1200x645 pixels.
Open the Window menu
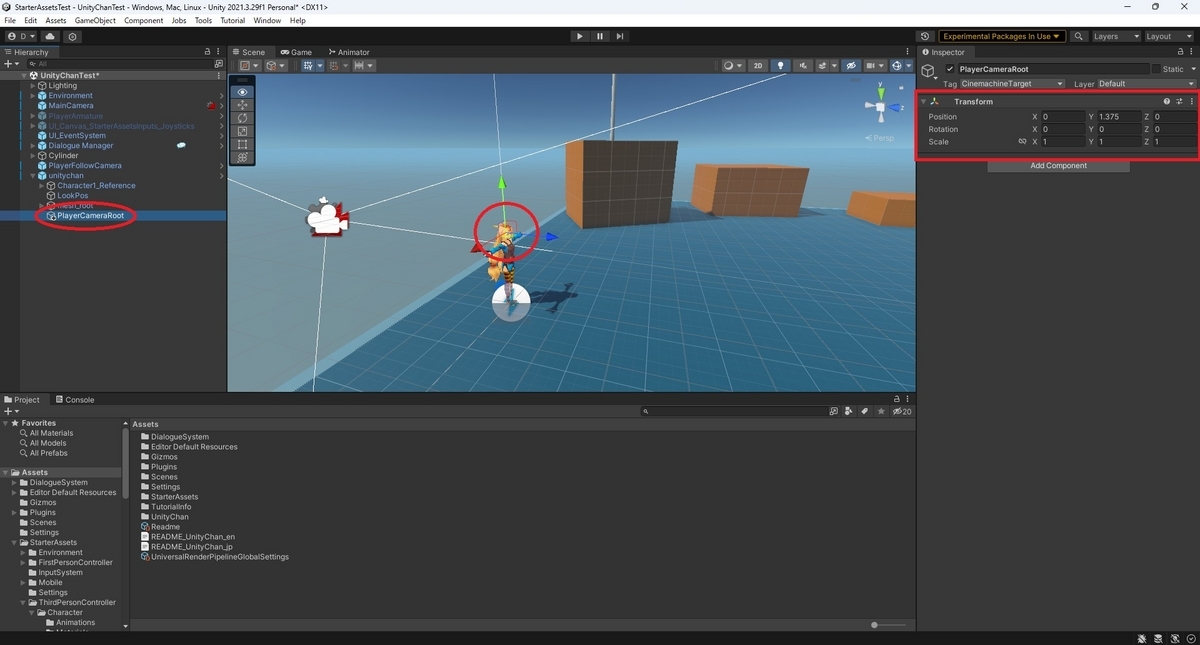(x=267, y=20)
